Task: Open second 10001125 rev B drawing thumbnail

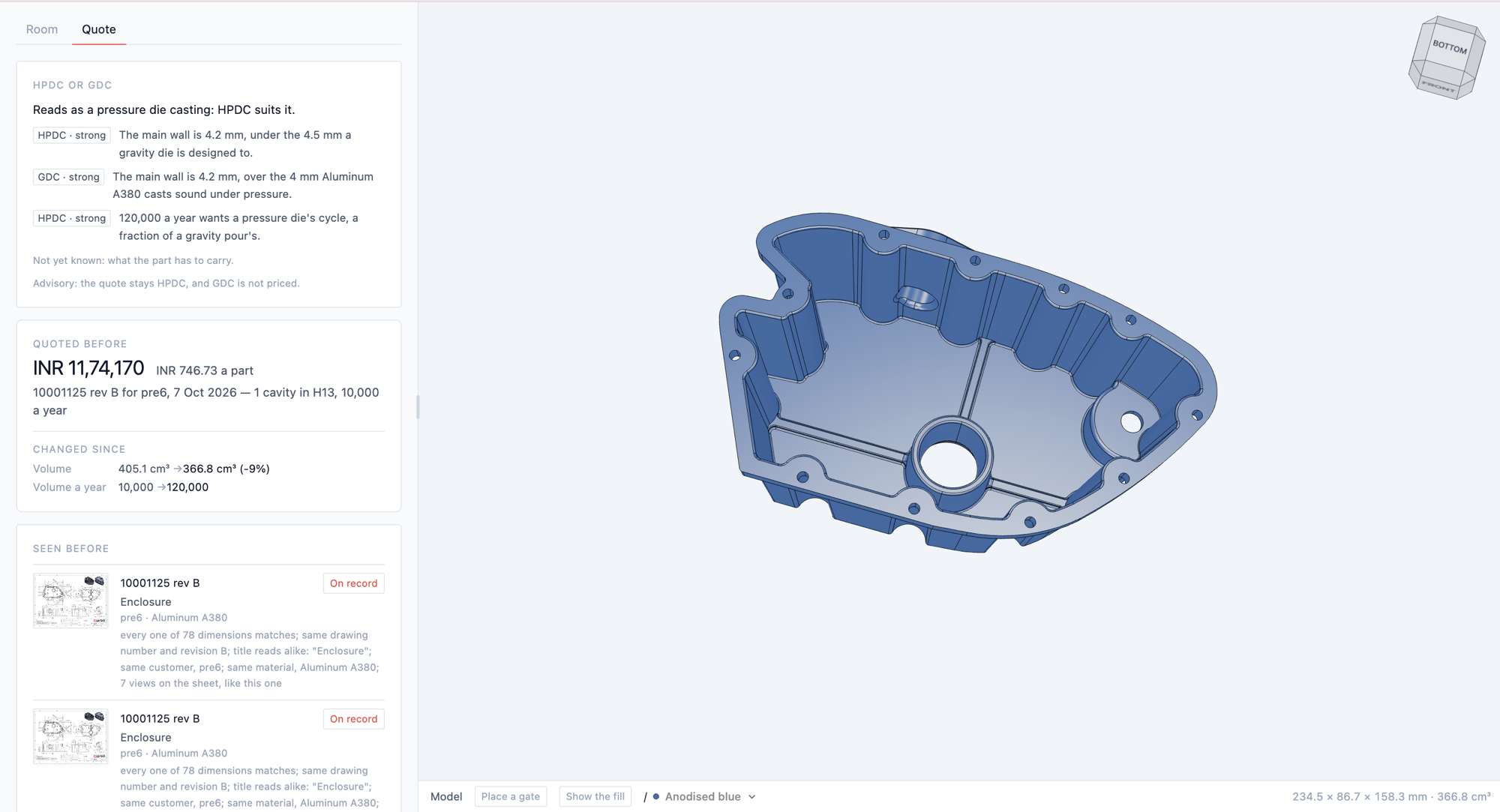Action: click(70, 736)
